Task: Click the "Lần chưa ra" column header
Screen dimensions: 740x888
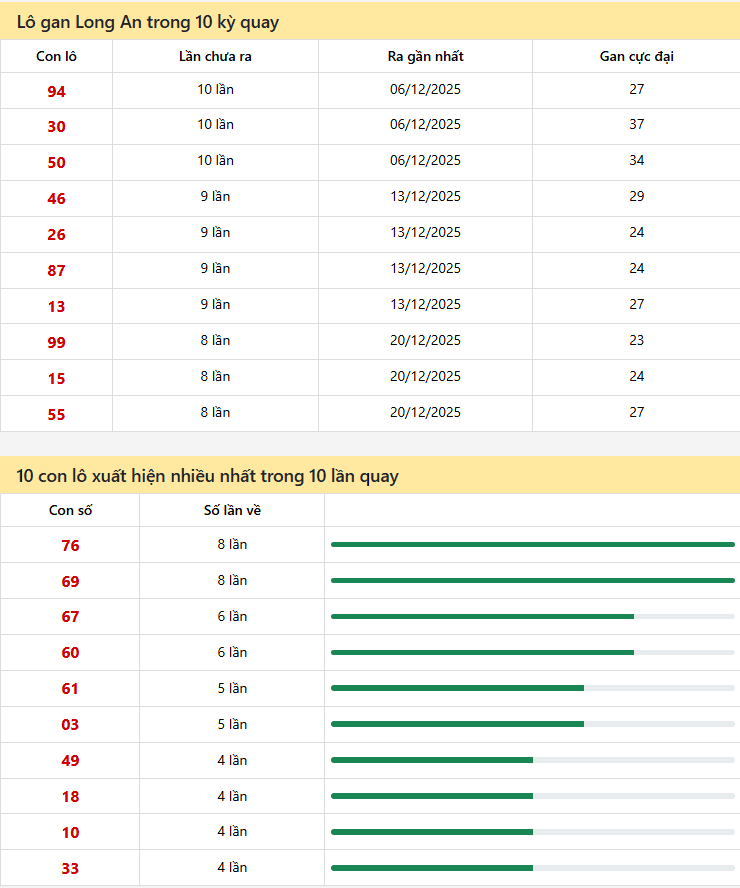Action: point(215,56)
